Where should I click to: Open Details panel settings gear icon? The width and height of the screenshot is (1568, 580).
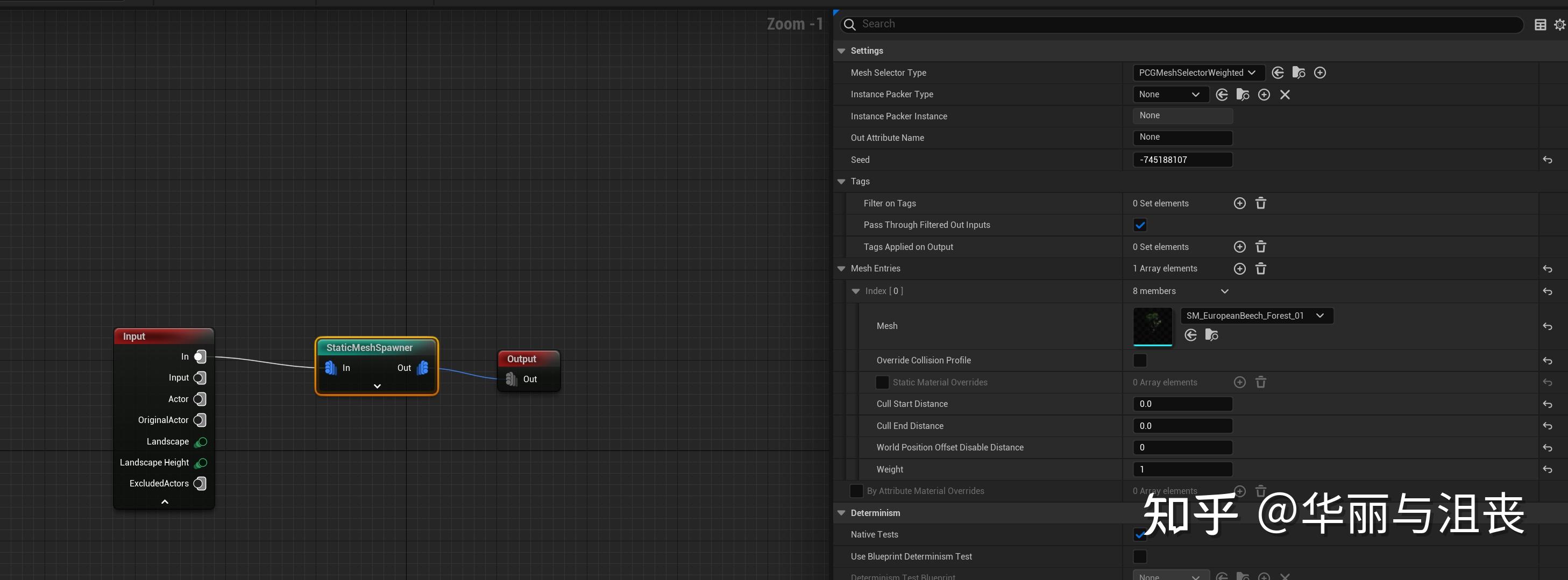point(1559,24)
